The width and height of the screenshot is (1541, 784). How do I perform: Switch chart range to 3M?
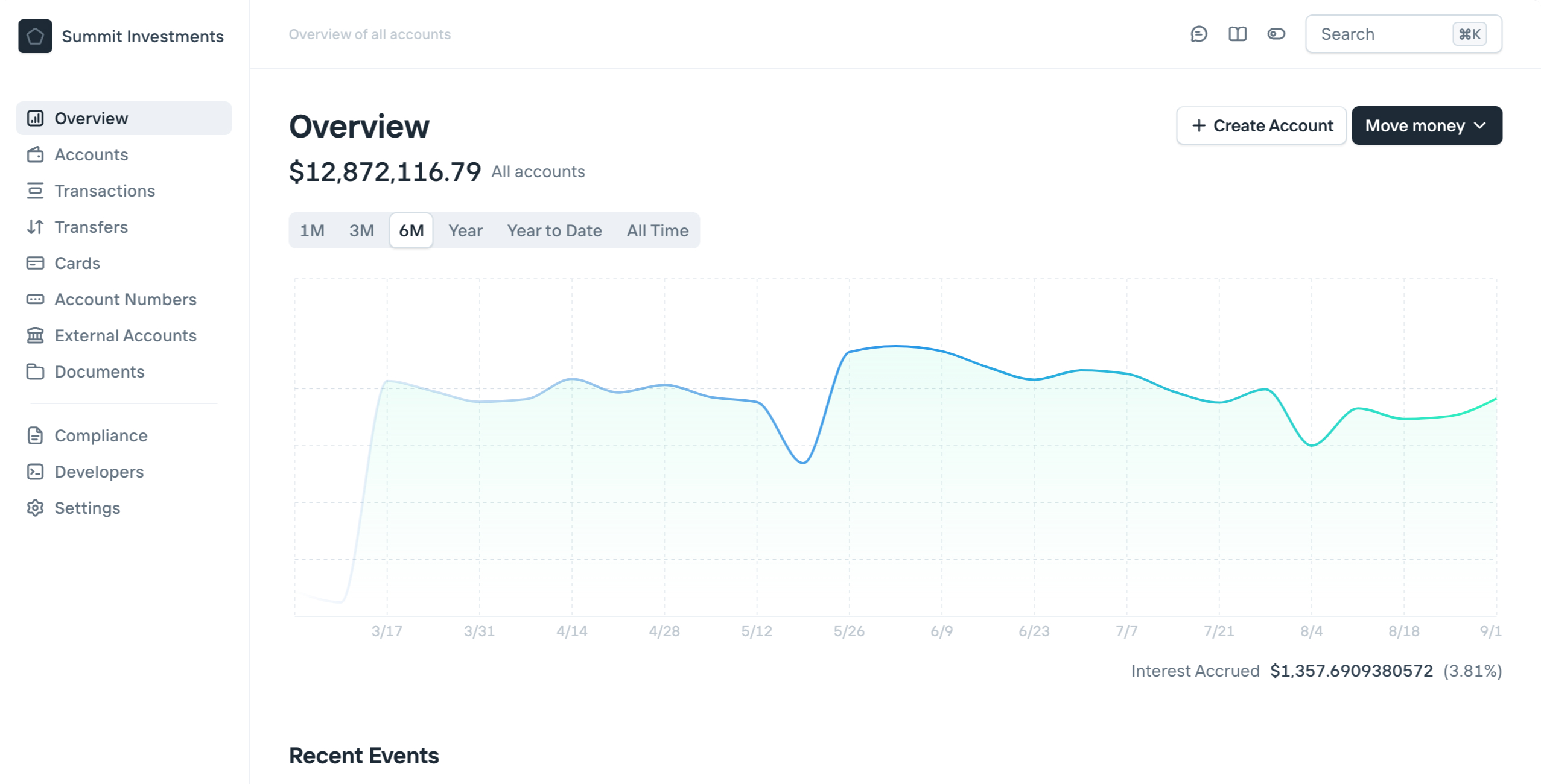[x=361, y=231]
